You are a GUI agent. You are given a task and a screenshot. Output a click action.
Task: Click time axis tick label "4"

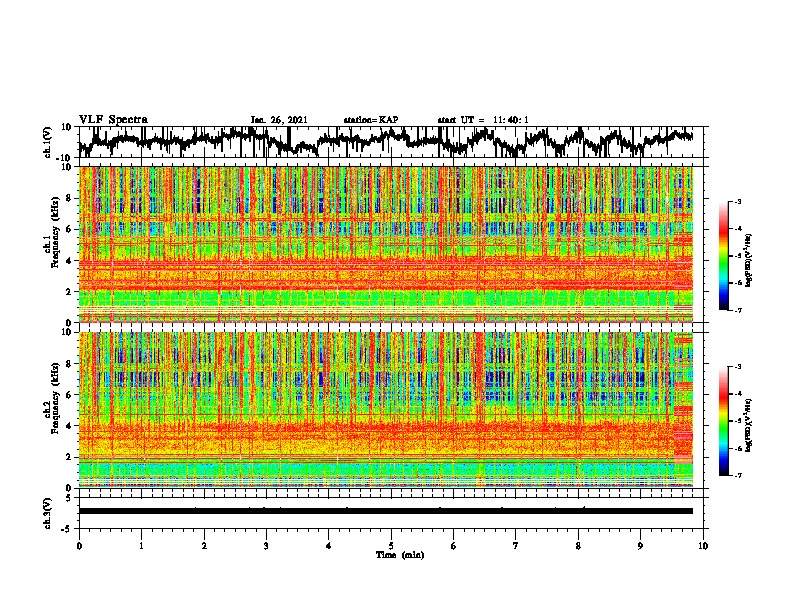click(x=328, y=546)
